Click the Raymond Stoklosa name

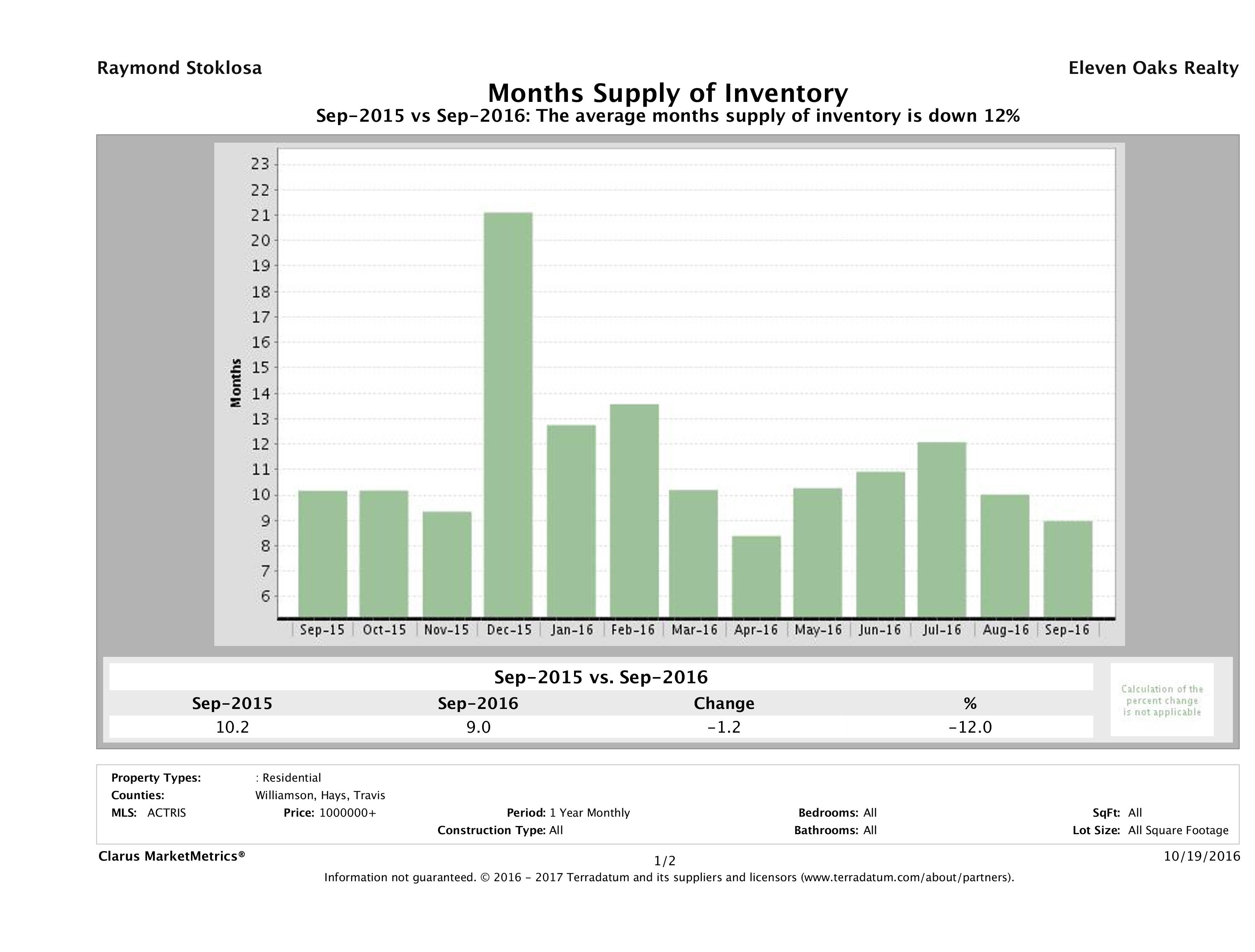(179, 68)
